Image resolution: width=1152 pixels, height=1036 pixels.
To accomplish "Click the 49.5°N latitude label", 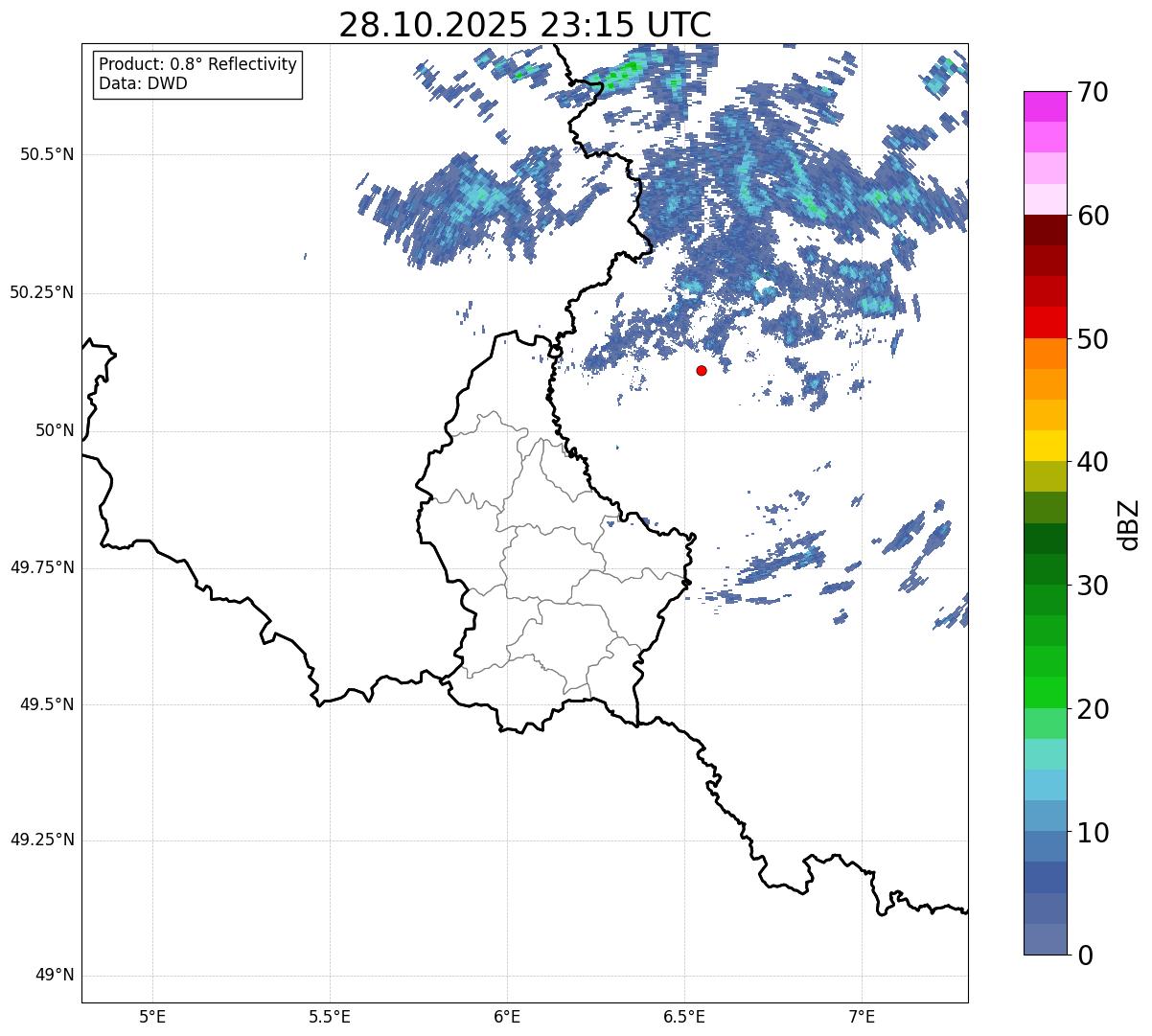I will pos(47,704).
